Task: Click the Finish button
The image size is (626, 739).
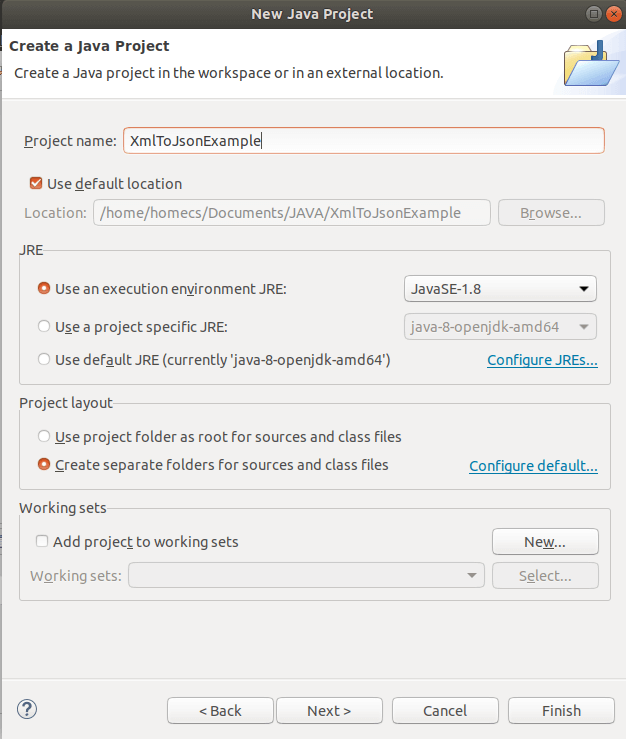Action: 560,710
